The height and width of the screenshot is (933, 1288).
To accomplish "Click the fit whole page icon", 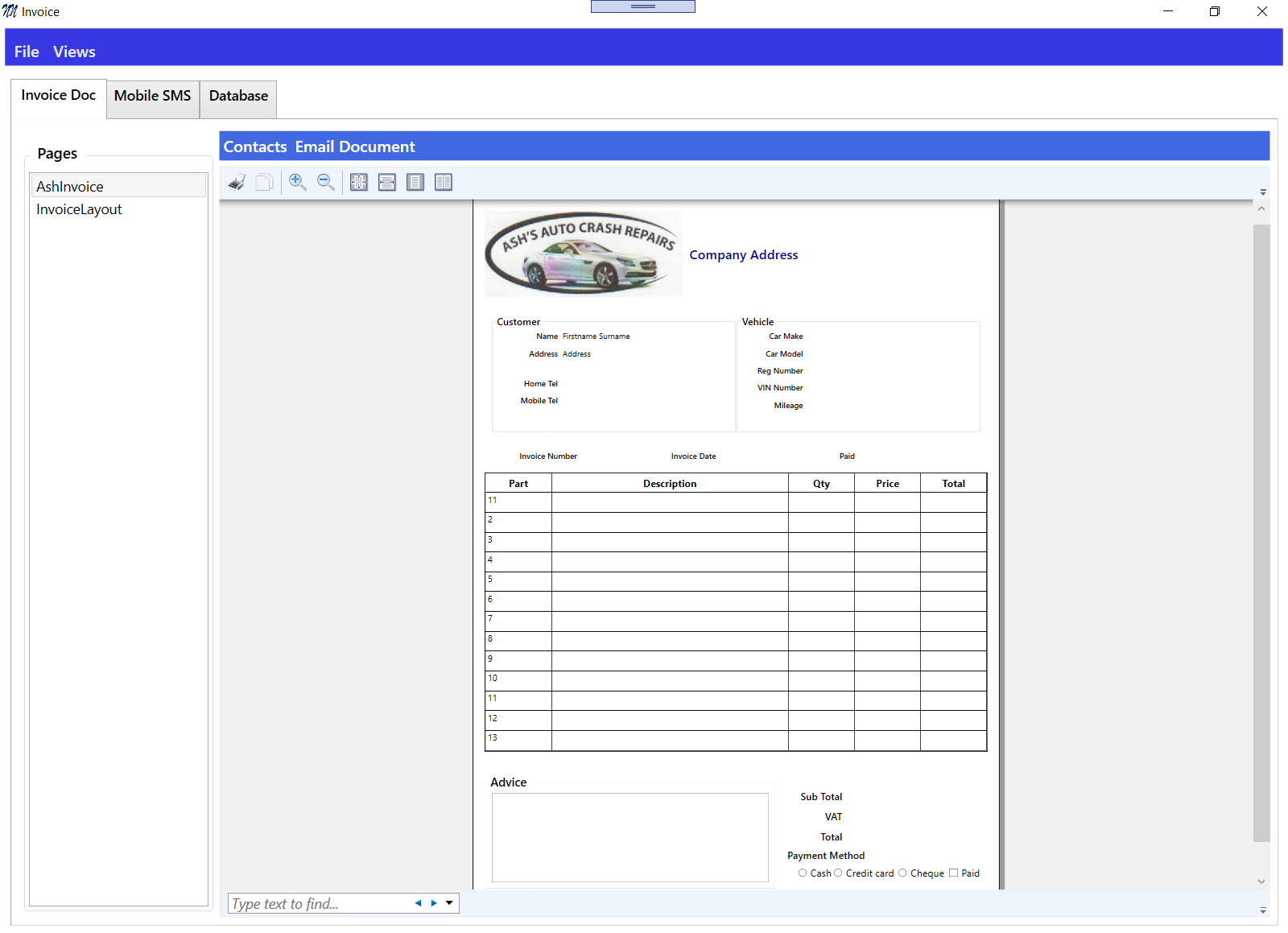I will [x=359, y=182].
